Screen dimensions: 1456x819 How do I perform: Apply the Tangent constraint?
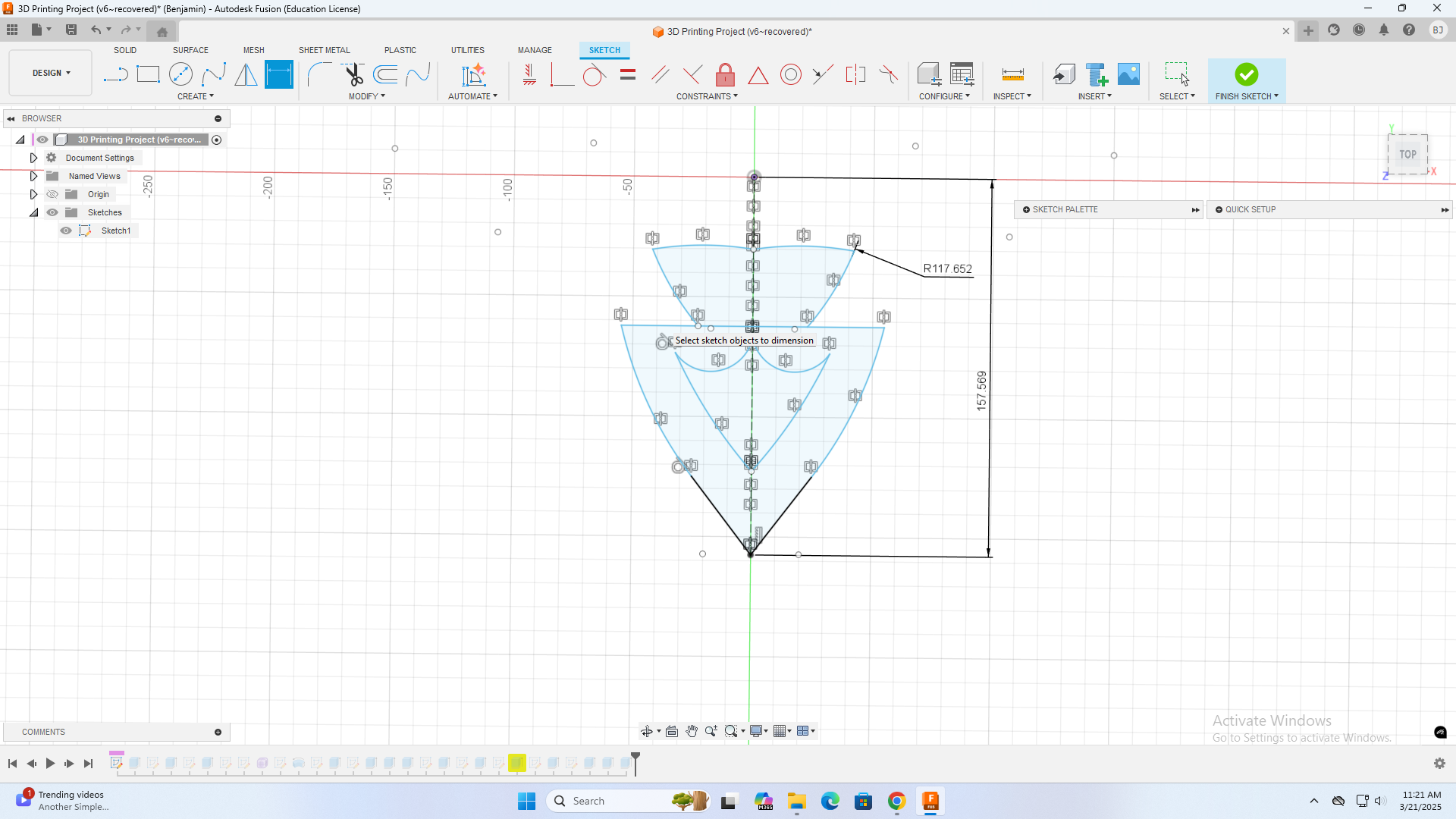[x=595, y=74]
